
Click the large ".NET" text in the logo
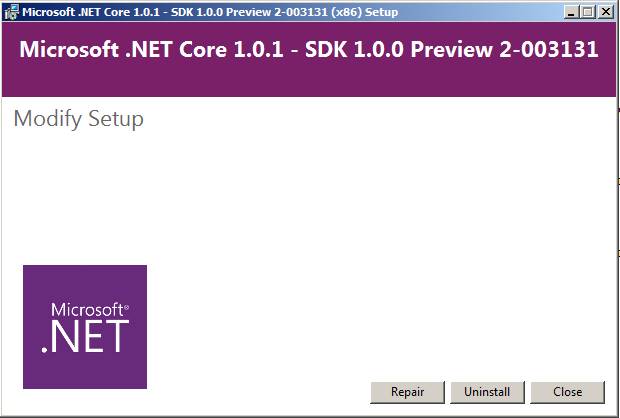pyautogui.click(x=85, y=336)
